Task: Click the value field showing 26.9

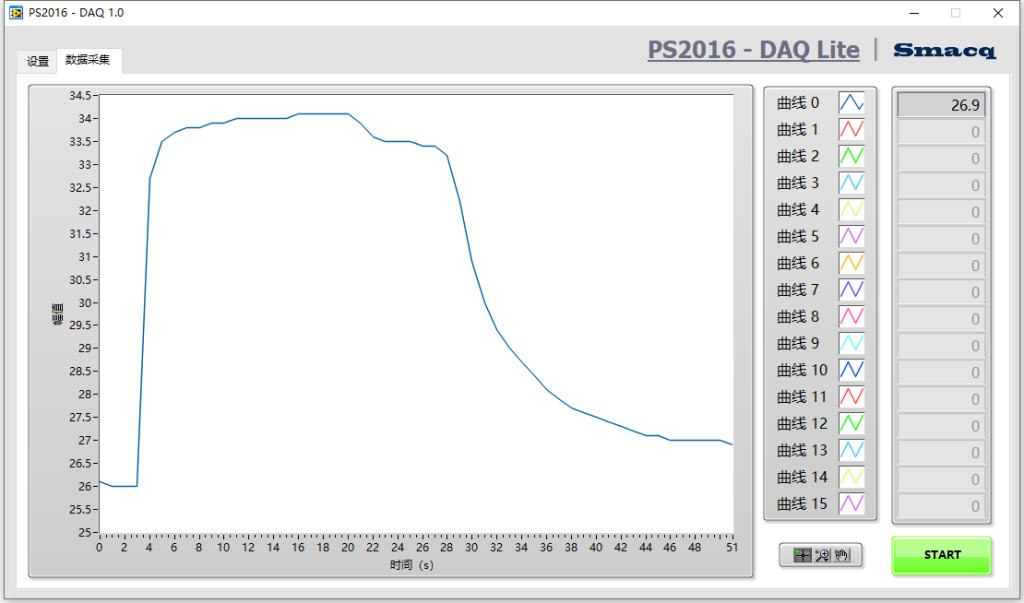Action: (941, 105)
